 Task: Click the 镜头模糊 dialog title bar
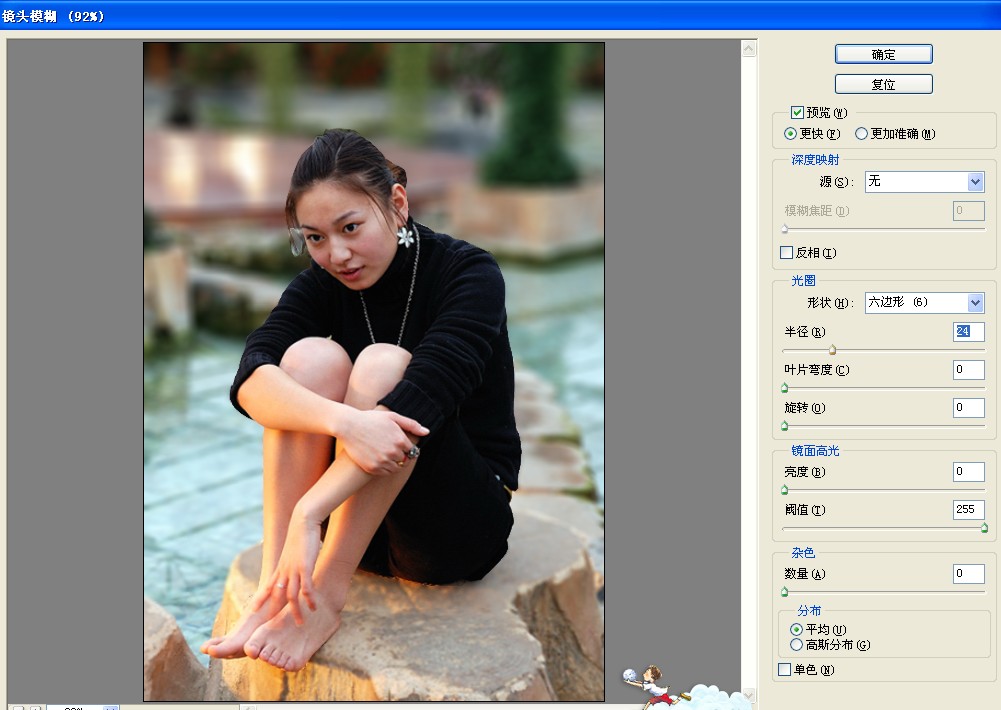tap(500, 15)
